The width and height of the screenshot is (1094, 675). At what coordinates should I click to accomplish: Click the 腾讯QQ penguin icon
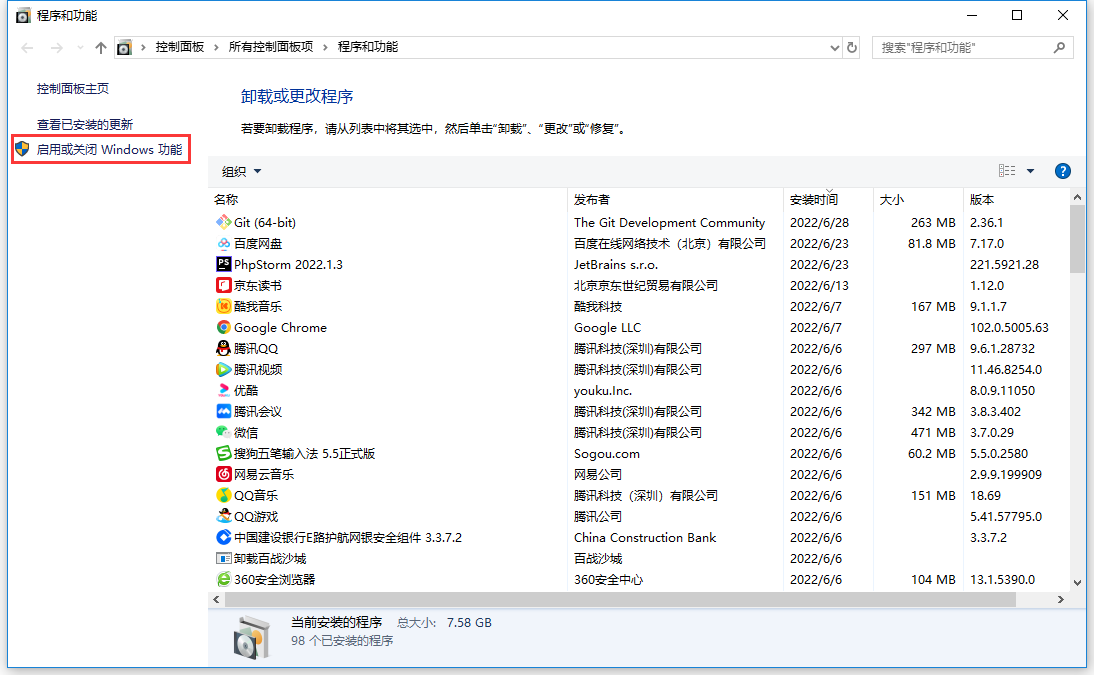click(x=223, y=348)
